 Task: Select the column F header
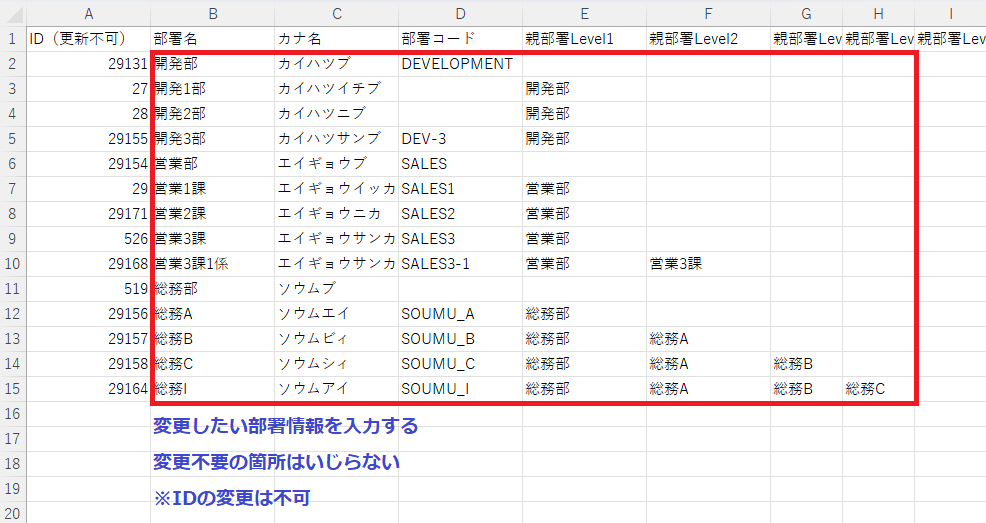pyautogui.click(x=707, y=13)
